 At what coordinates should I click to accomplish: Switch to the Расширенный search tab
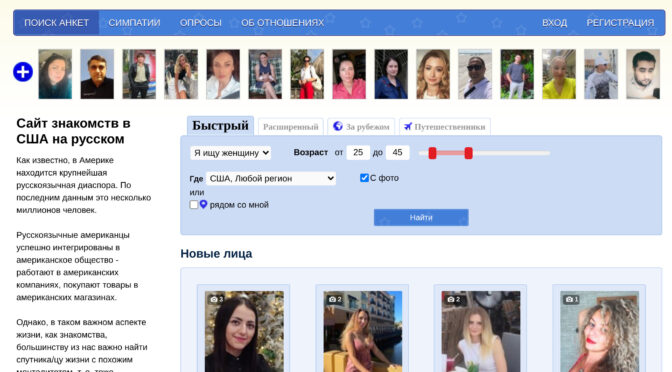(291, 127)
